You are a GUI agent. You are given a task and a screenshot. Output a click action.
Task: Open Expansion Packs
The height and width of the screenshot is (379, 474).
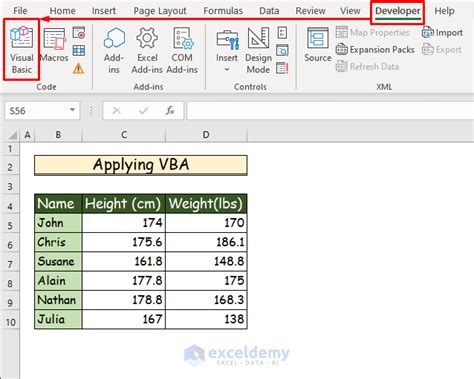tap(375, 50)
